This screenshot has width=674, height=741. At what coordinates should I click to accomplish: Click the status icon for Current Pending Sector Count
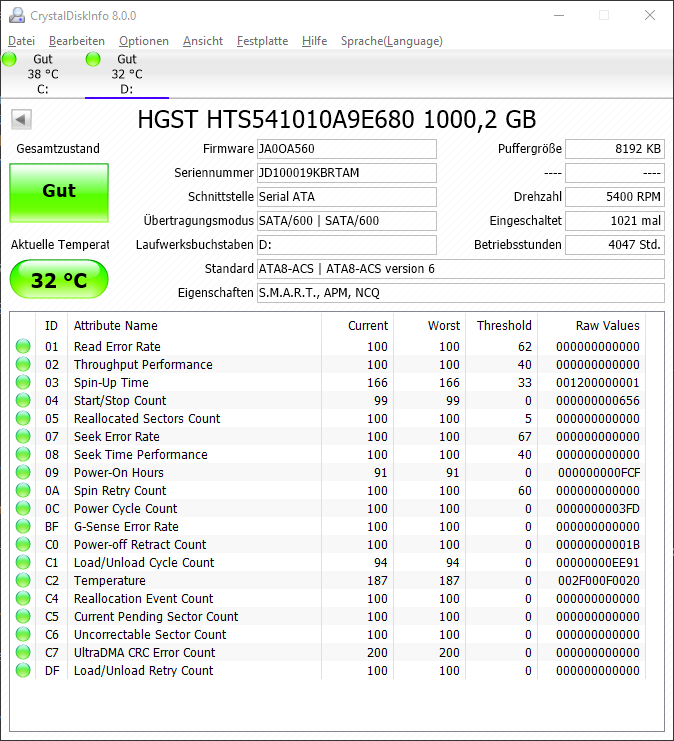tap(23, 616)
